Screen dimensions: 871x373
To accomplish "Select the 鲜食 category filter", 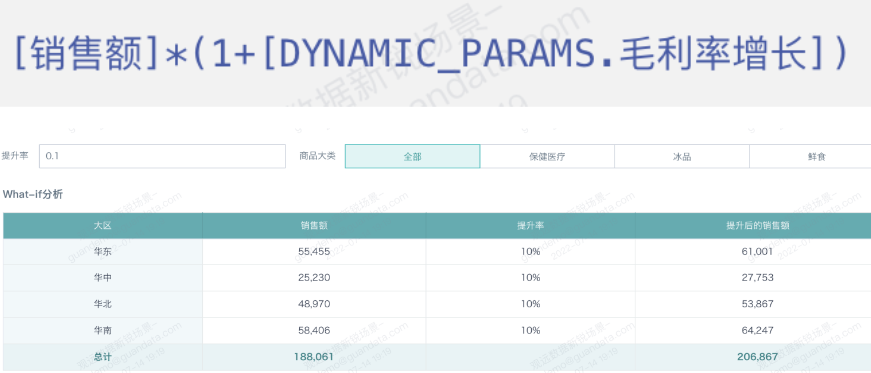I will click(810, 156).
